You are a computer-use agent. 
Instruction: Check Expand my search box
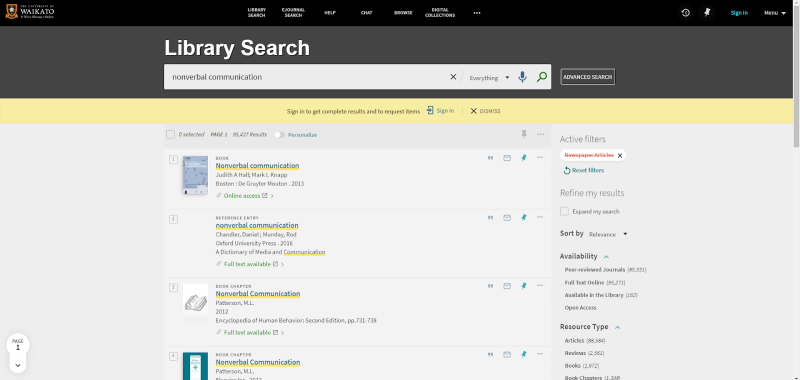click(564, 211)
